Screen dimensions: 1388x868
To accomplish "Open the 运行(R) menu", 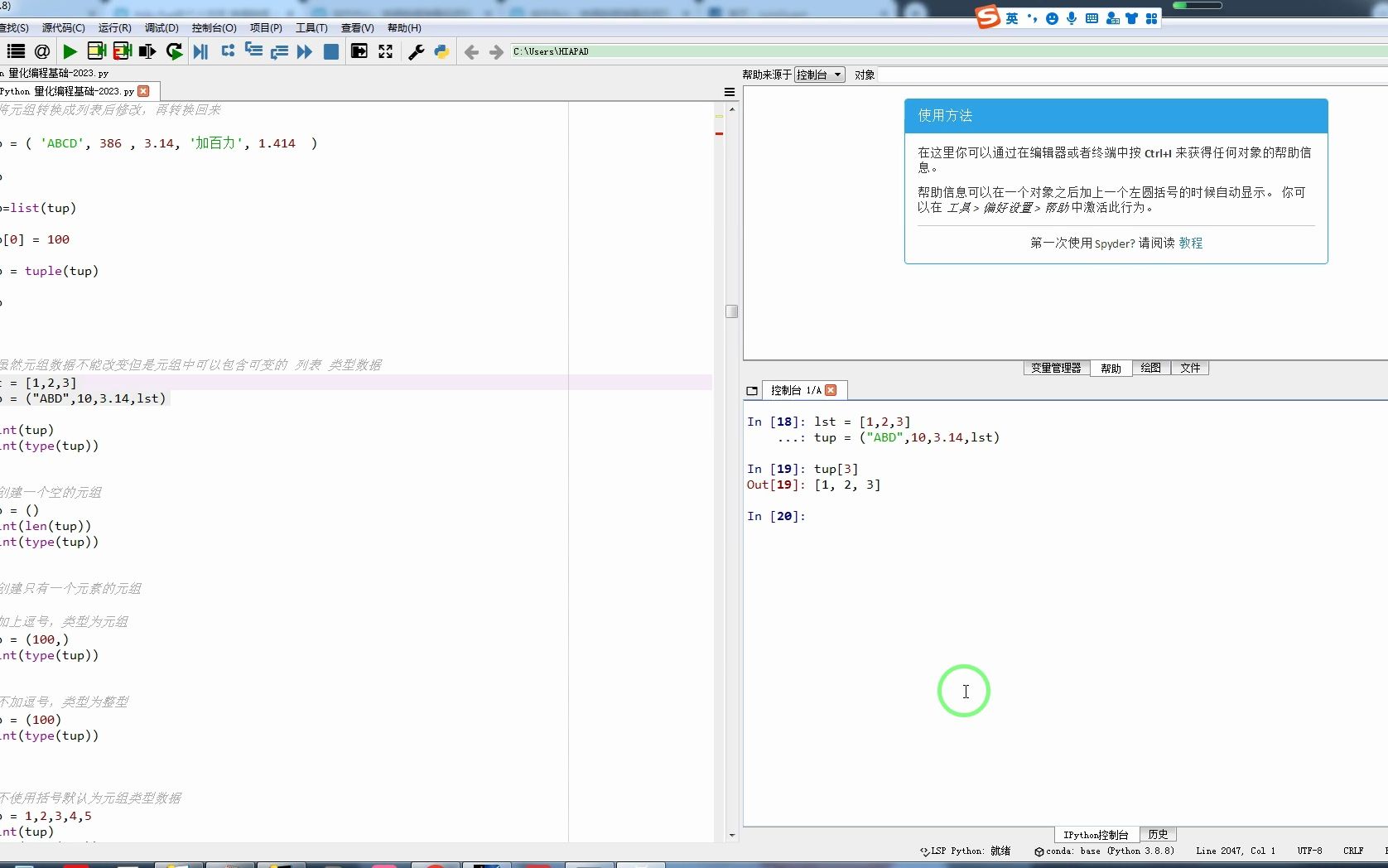I will (x=115, y=28).
